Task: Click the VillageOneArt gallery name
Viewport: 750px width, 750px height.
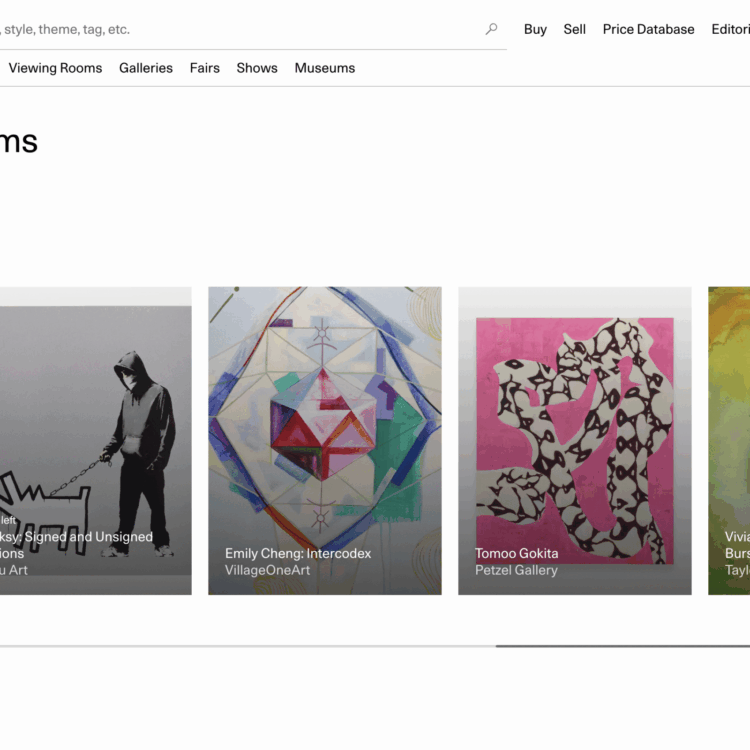Action: 267,570
